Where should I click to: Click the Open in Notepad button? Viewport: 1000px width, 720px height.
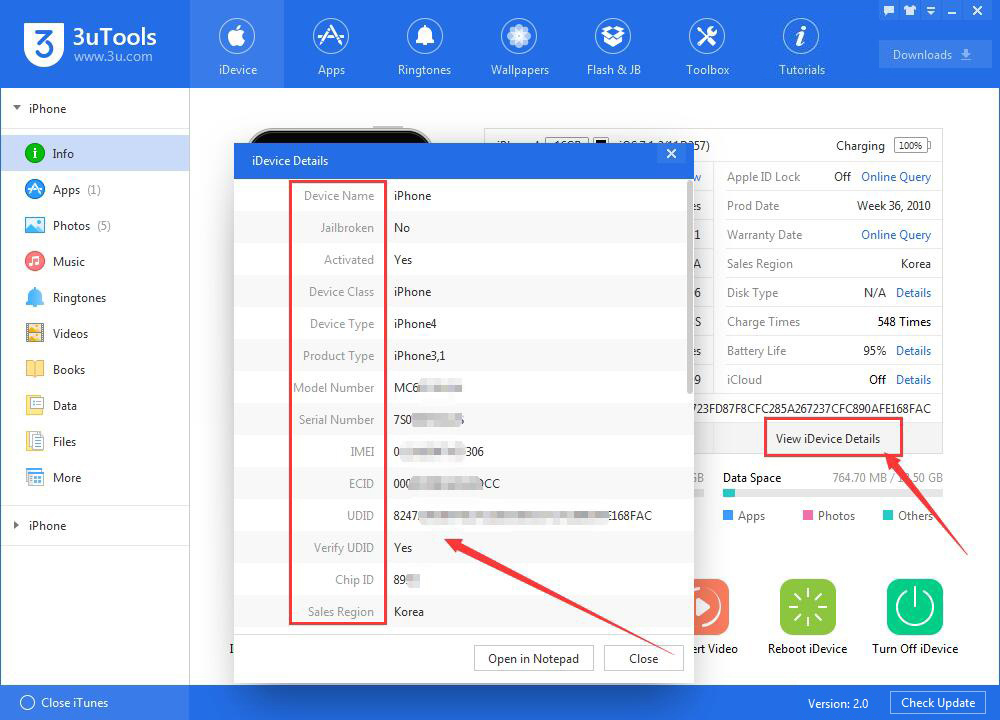[x=534, y=658]
